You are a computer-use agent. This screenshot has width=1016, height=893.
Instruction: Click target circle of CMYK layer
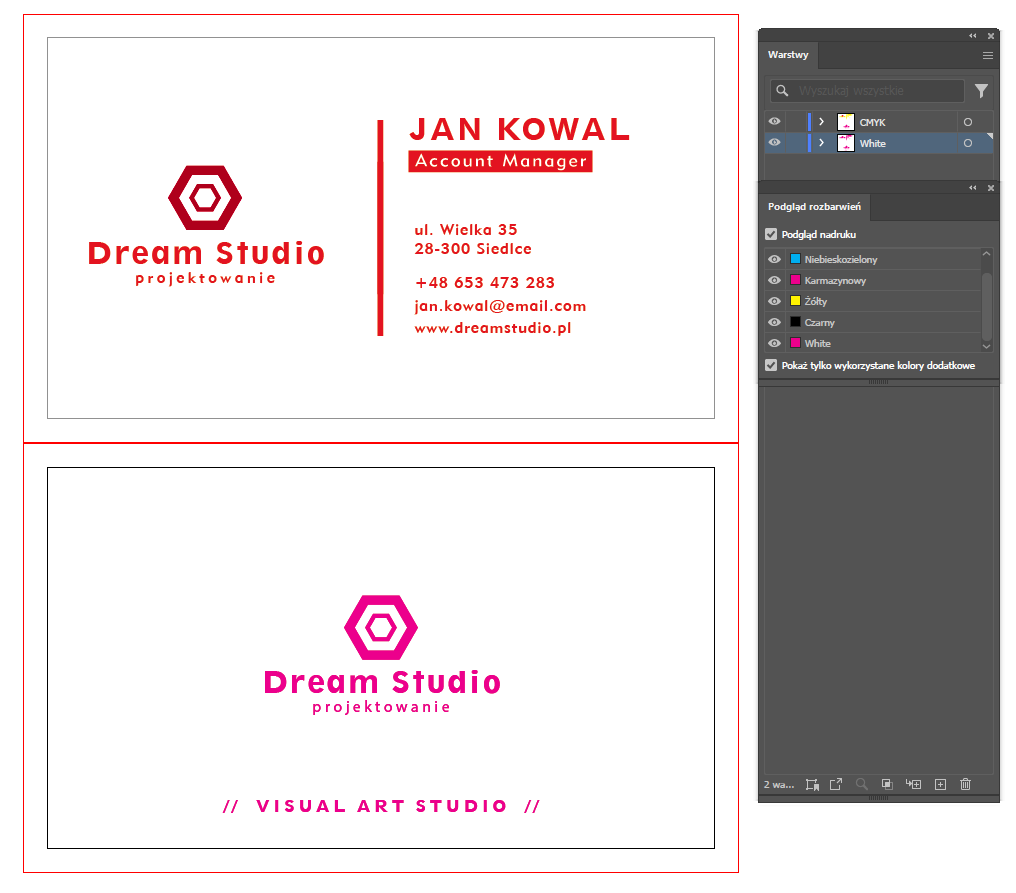coord(967,122)
